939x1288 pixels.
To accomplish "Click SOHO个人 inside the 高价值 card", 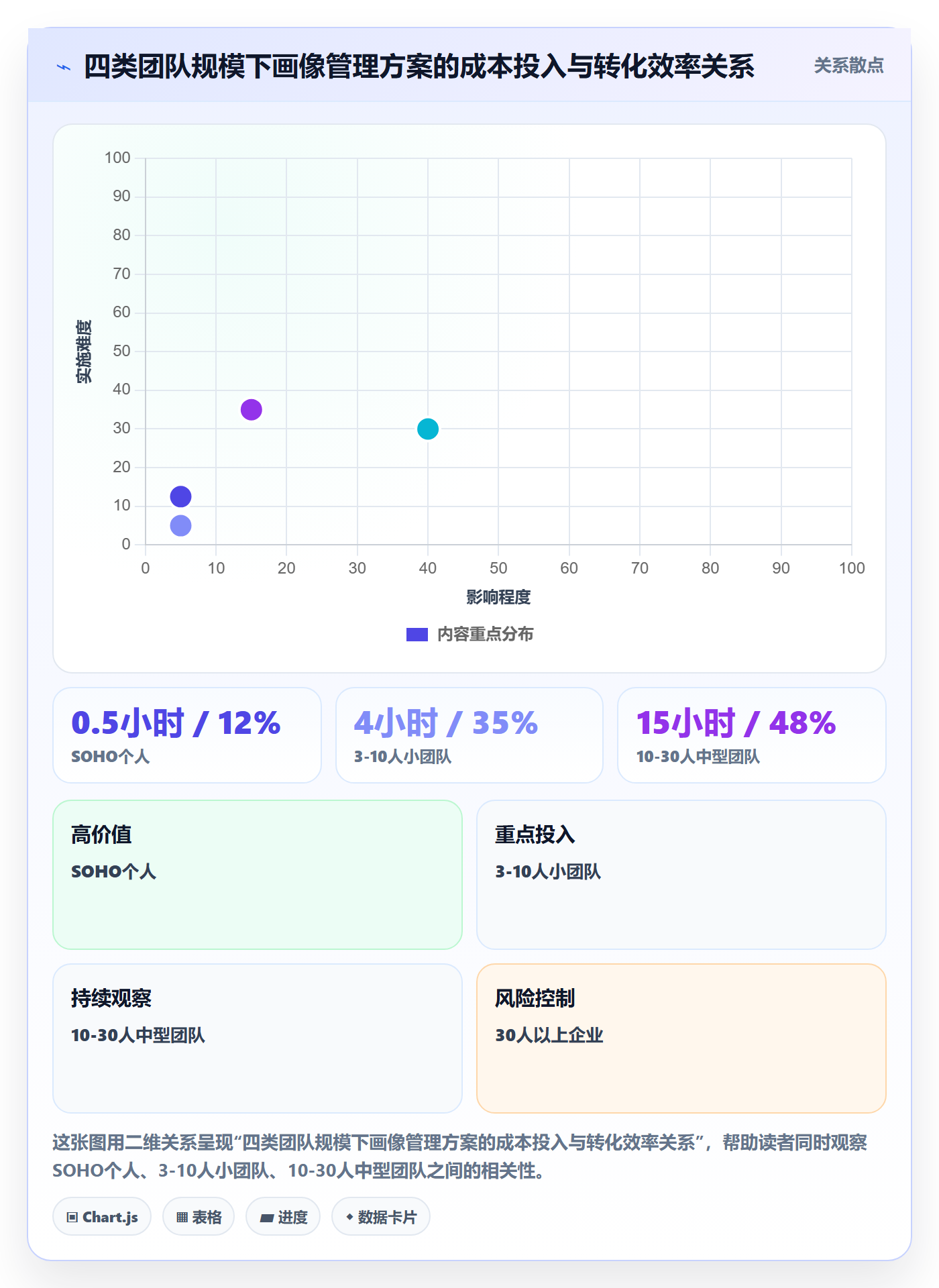I will click(113, 871).
